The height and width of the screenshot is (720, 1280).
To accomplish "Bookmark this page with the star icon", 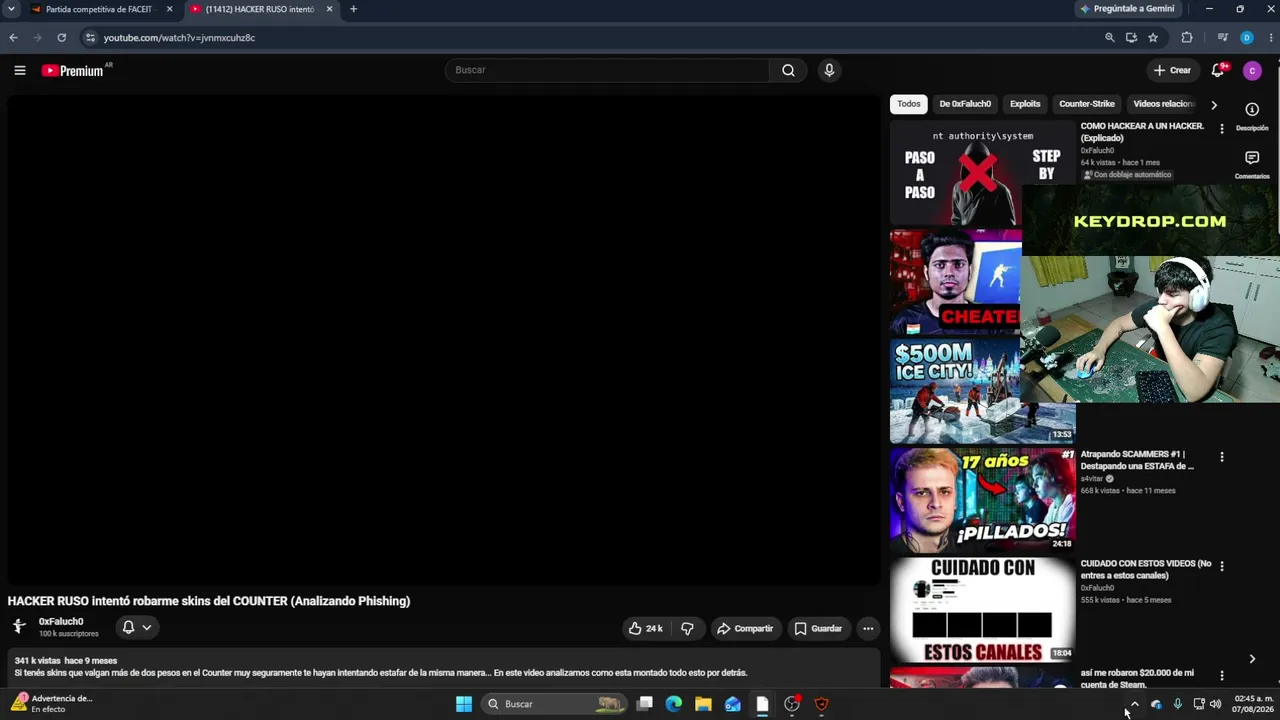I will click(1153, 38).
